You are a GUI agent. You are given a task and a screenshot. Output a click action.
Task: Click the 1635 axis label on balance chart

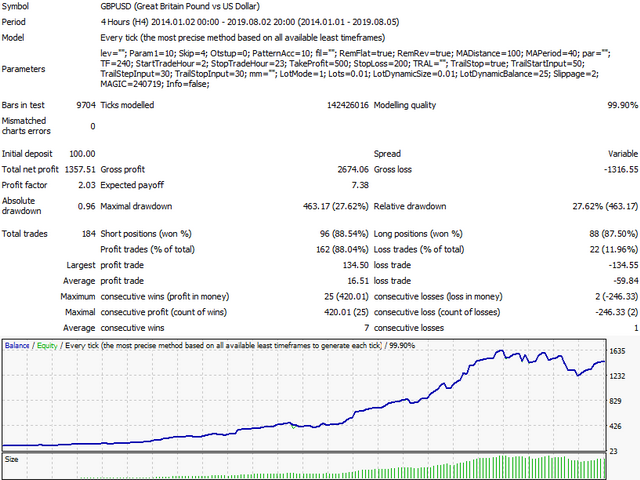click(617, 351)
